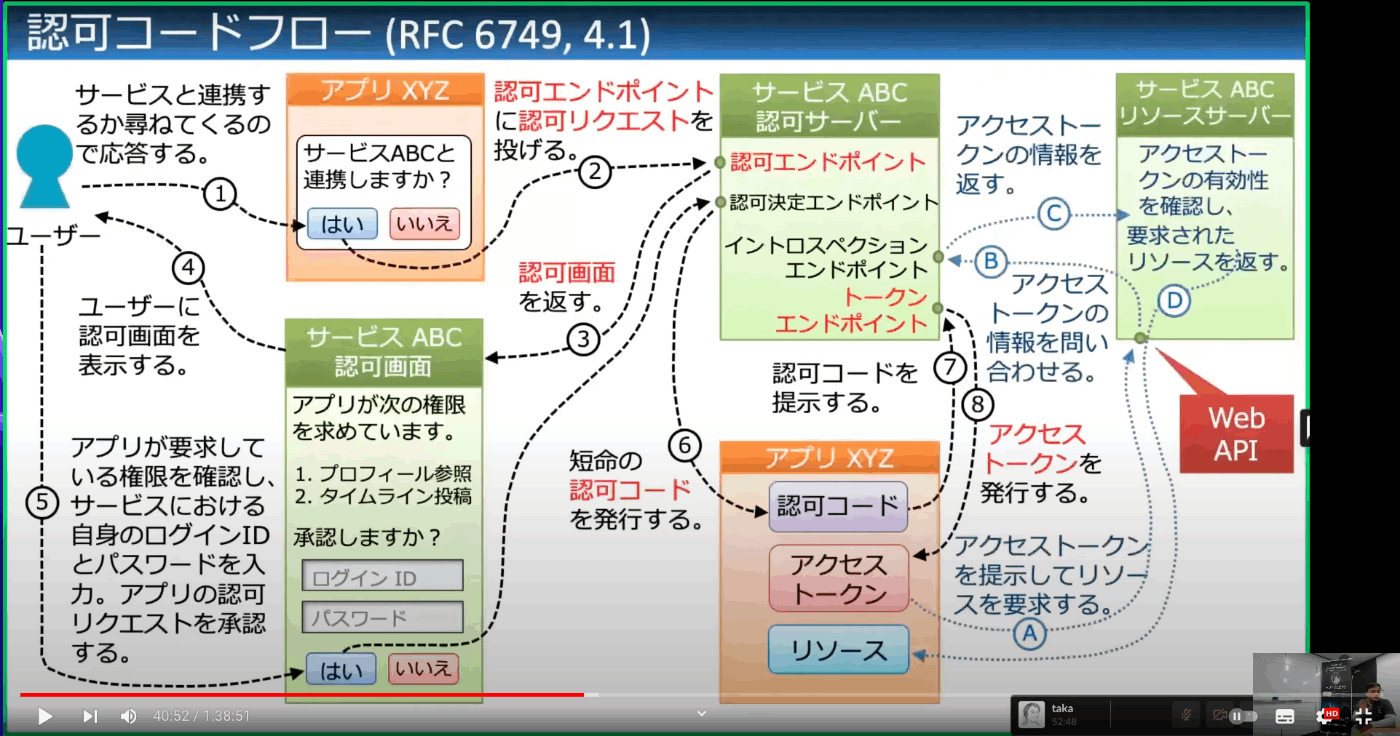
Task: Click the パスワード input field
Action: 382,617
